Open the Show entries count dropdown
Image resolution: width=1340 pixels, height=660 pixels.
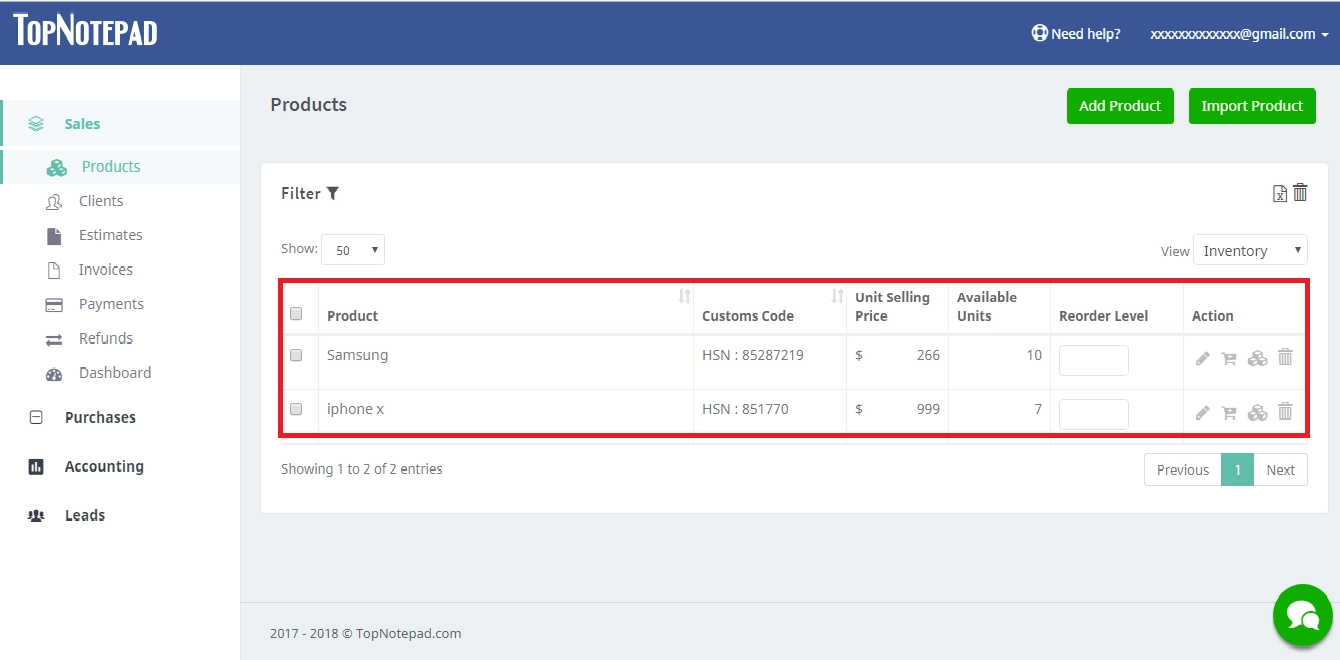point(352,250)
